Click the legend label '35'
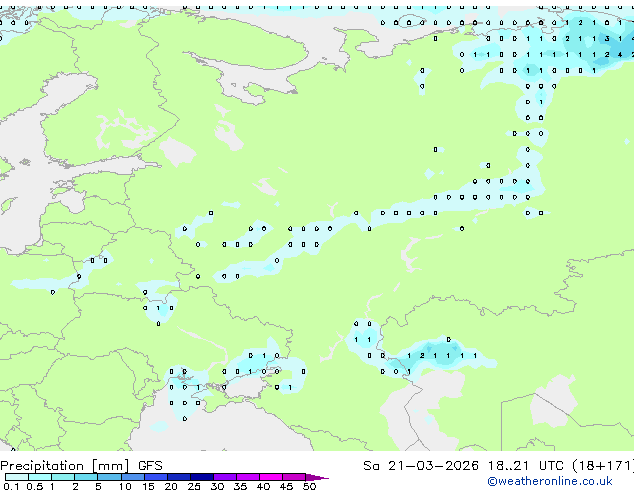The height and width of the screenshot is (490, 634). [240, 486]
